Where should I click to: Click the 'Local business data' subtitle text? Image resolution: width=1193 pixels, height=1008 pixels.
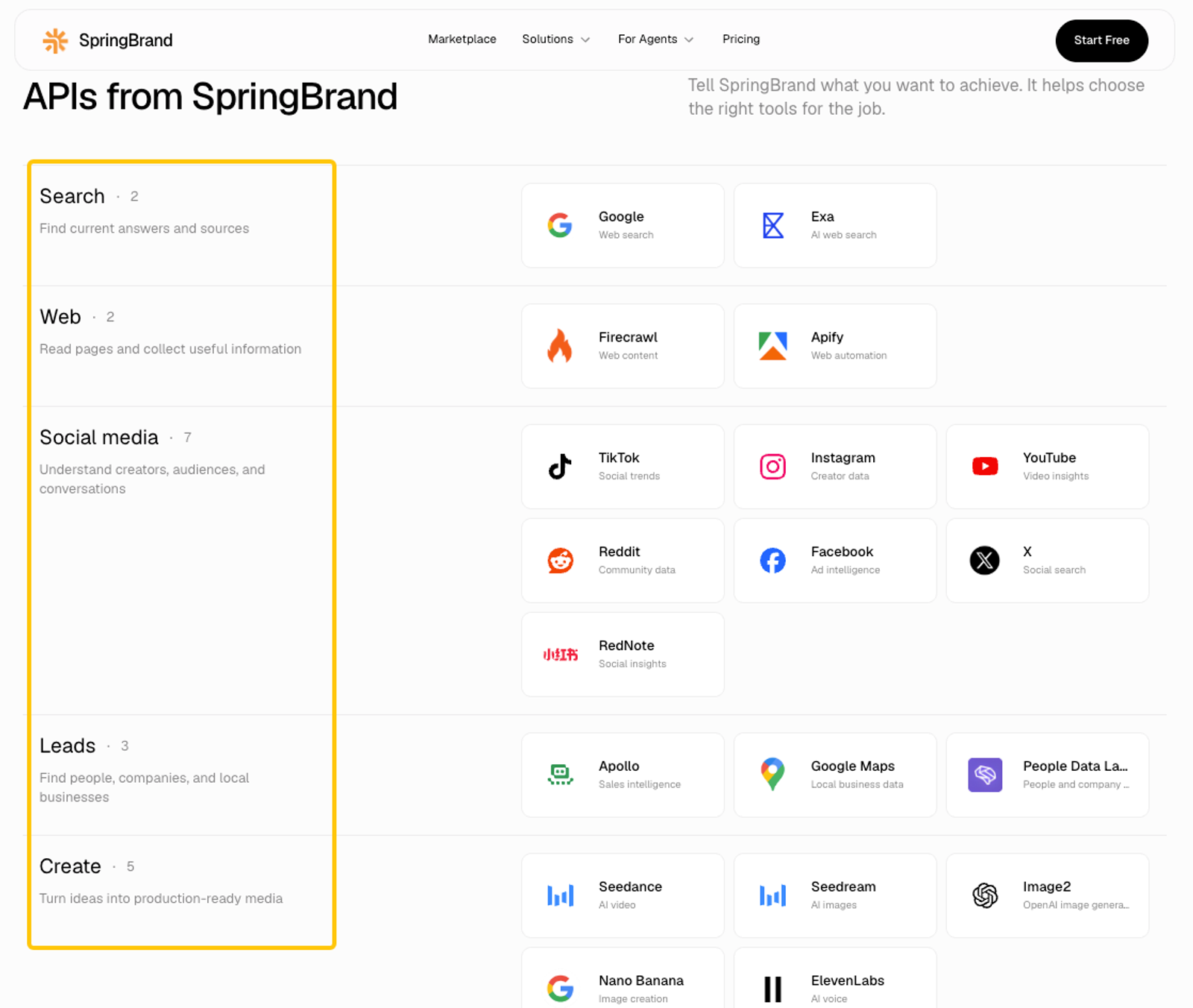pos(857,784)
